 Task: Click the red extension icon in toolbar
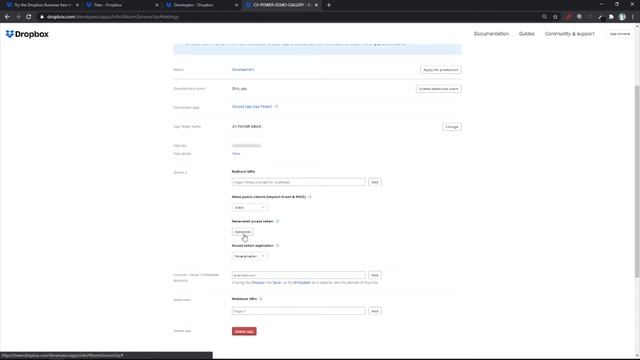pyautogui.click(x=569, y=17)
